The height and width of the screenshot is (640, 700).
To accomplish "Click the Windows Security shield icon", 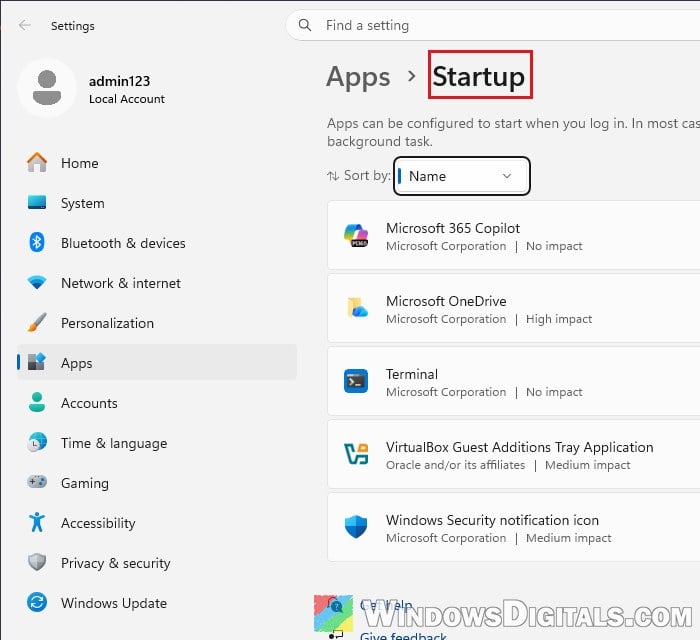I will [356, 527].
